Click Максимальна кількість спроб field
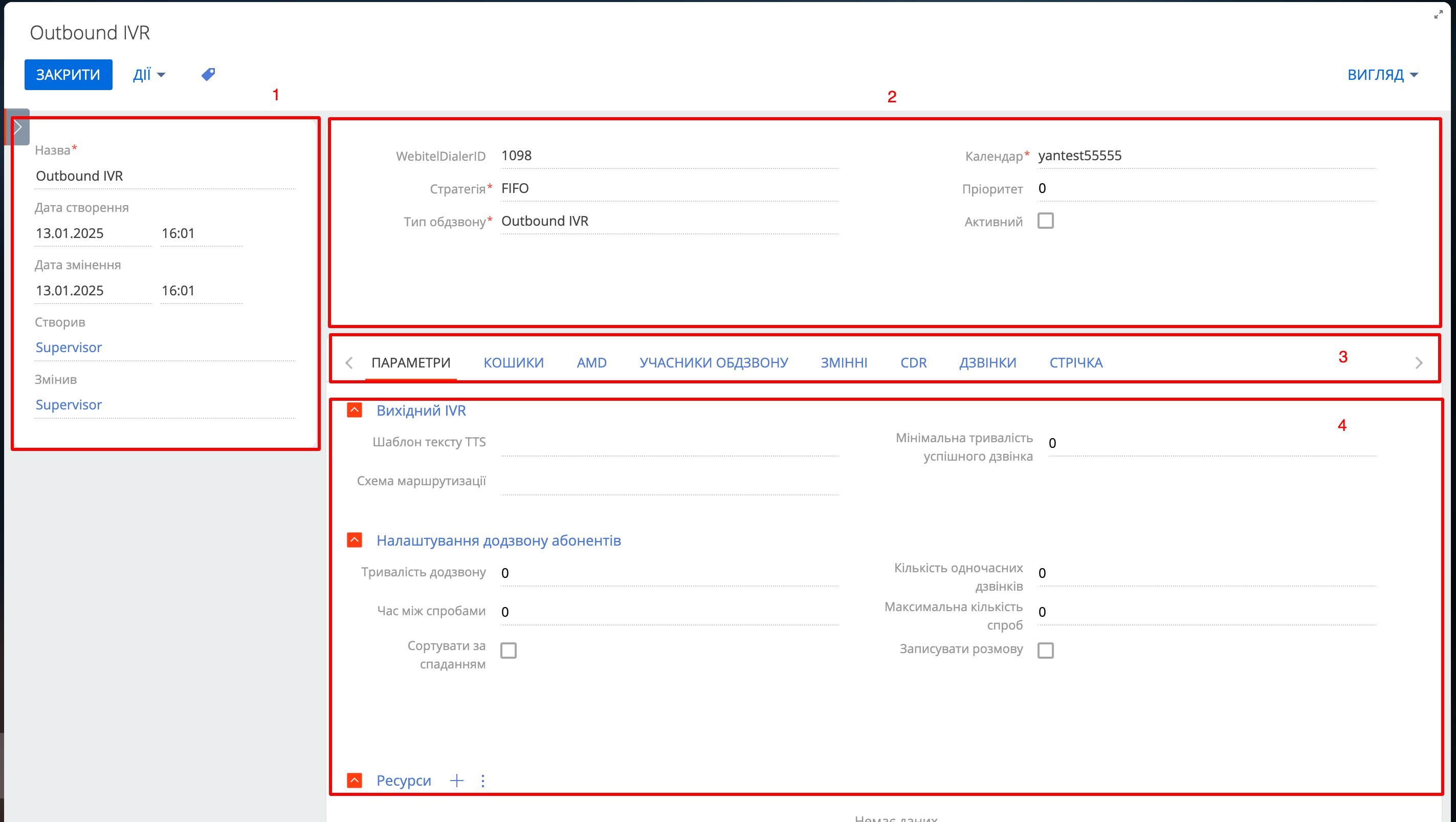The height and width of the screenshot is (822, 1456). click(1207, 612)
